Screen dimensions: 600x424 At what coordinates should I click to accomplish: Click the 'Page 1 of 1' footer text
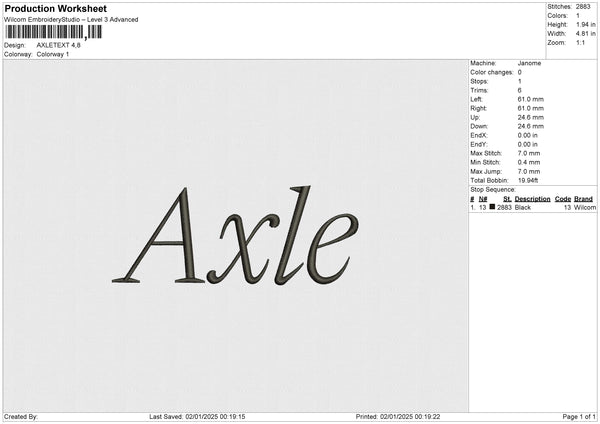pos(579,417)
